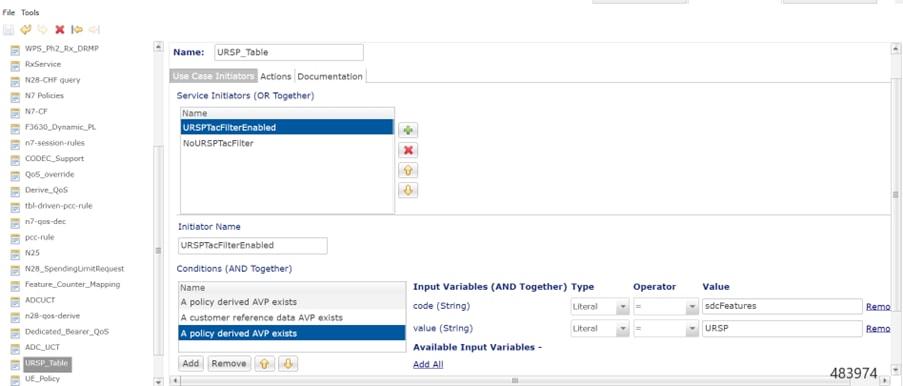Click the Initiator Name input field

253,245
